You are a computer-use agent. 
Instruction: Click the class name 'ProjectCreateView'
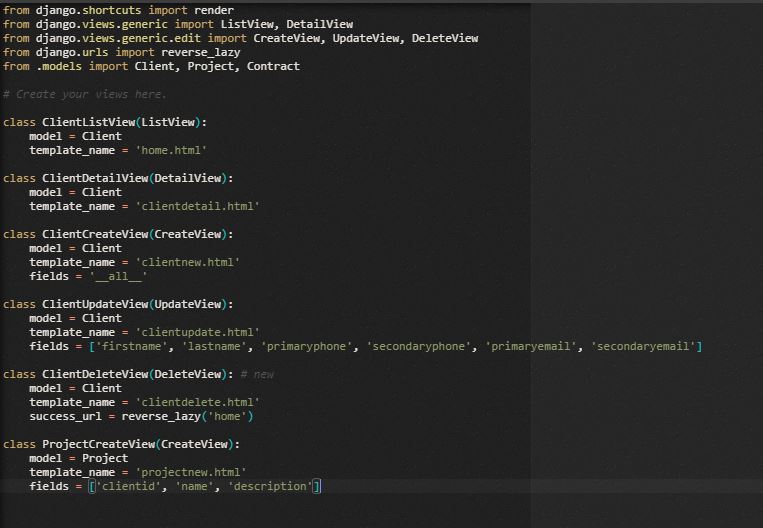tap(98, 444)
